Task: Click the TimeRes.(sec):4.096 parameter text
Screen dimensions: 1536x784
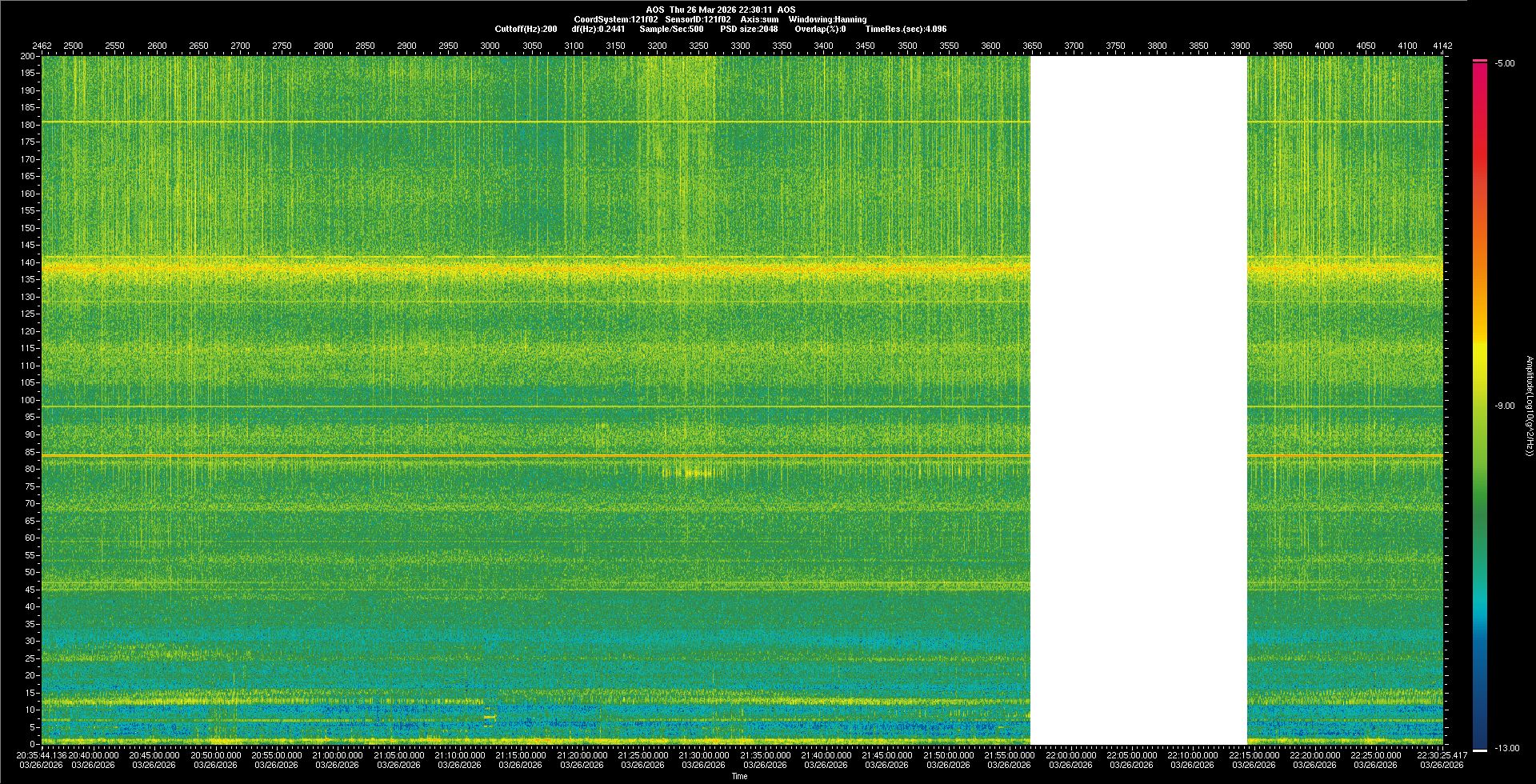Action: coord(906,29)
